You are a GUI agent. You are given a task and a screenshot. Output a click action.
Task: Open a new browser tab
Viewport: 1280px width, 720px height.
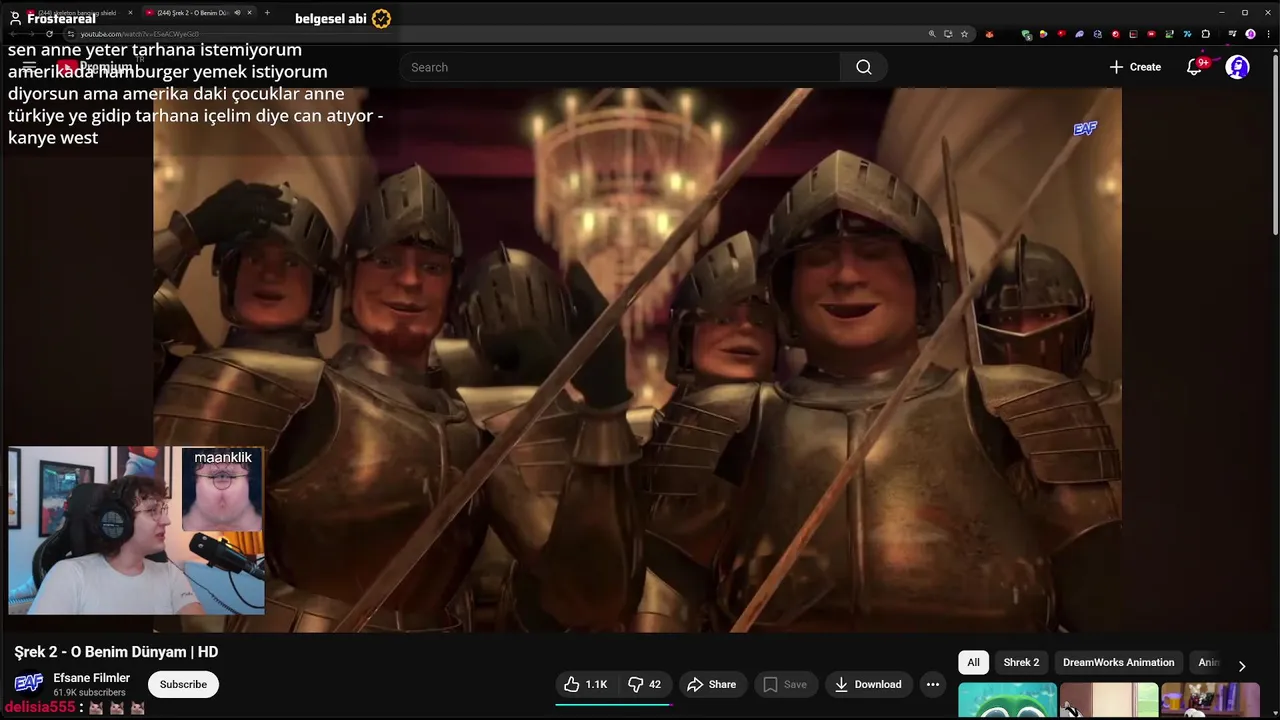pyautogui.click(x=267, y=13)
